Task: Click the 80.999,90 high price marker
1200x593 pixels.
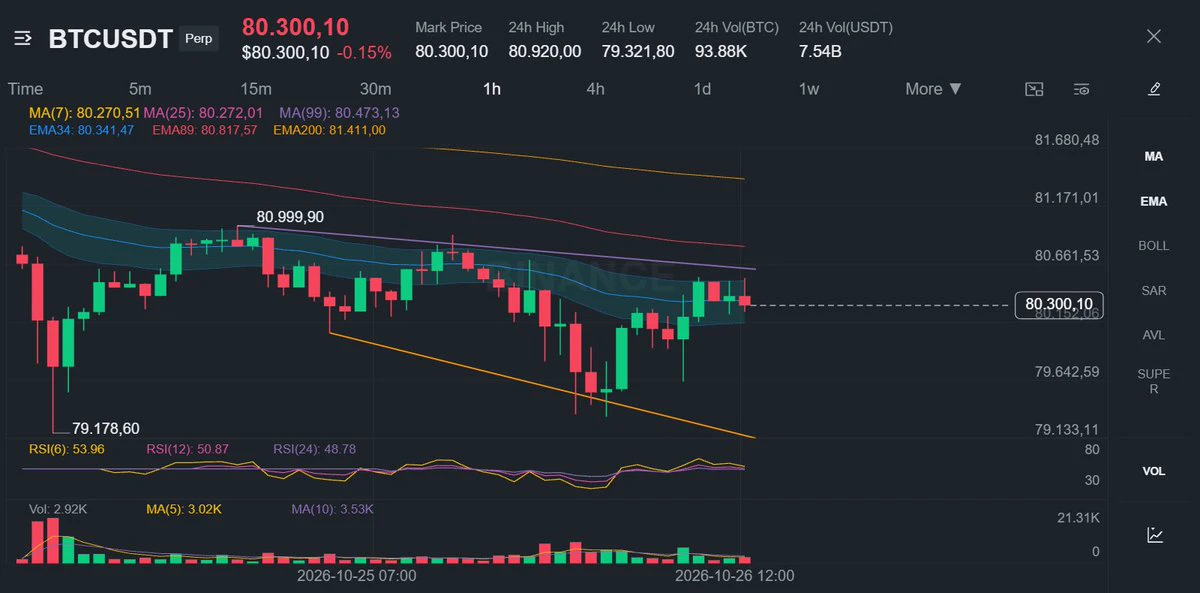Action: tap(290, 216)
